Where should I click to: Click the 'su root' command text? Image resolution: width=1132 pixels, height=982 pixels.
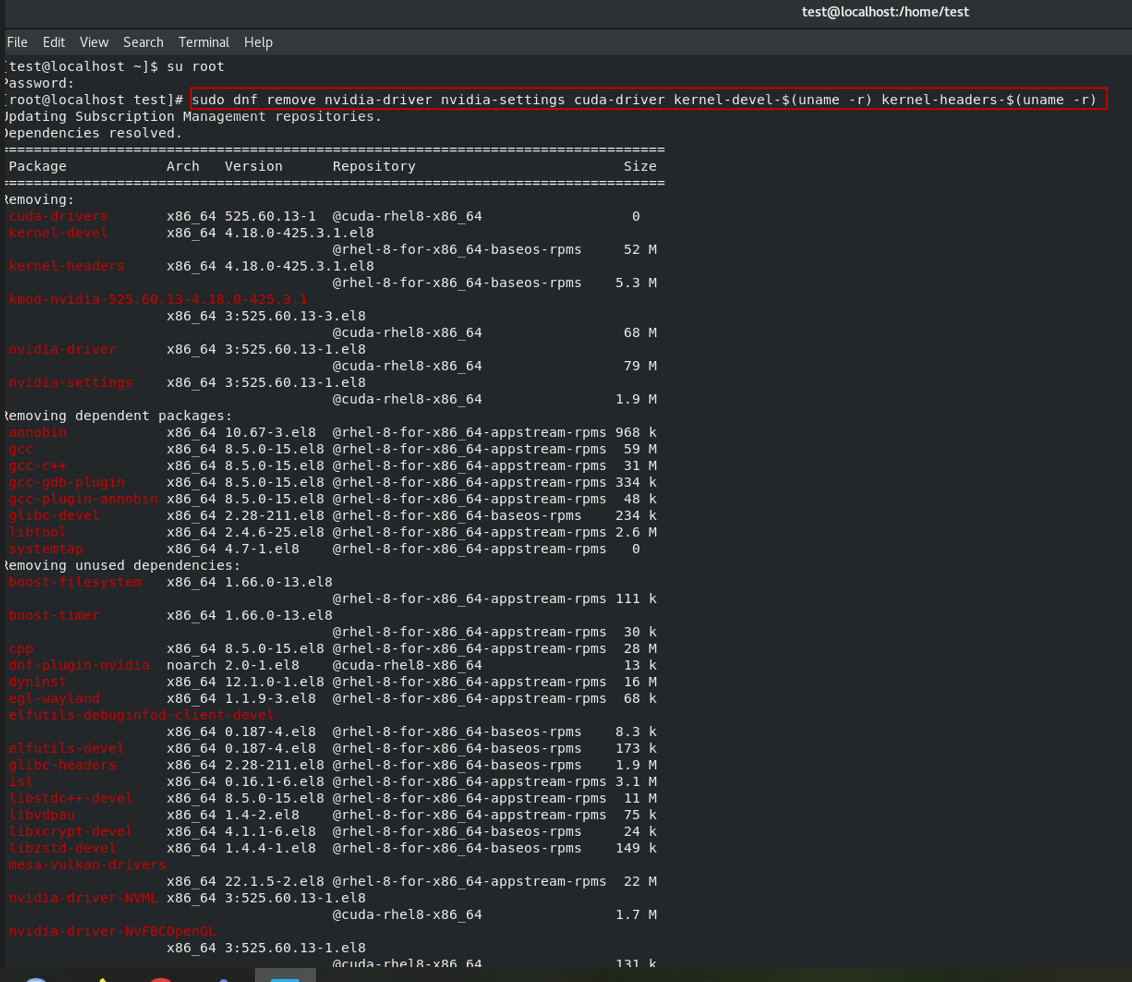coord(196,66)
